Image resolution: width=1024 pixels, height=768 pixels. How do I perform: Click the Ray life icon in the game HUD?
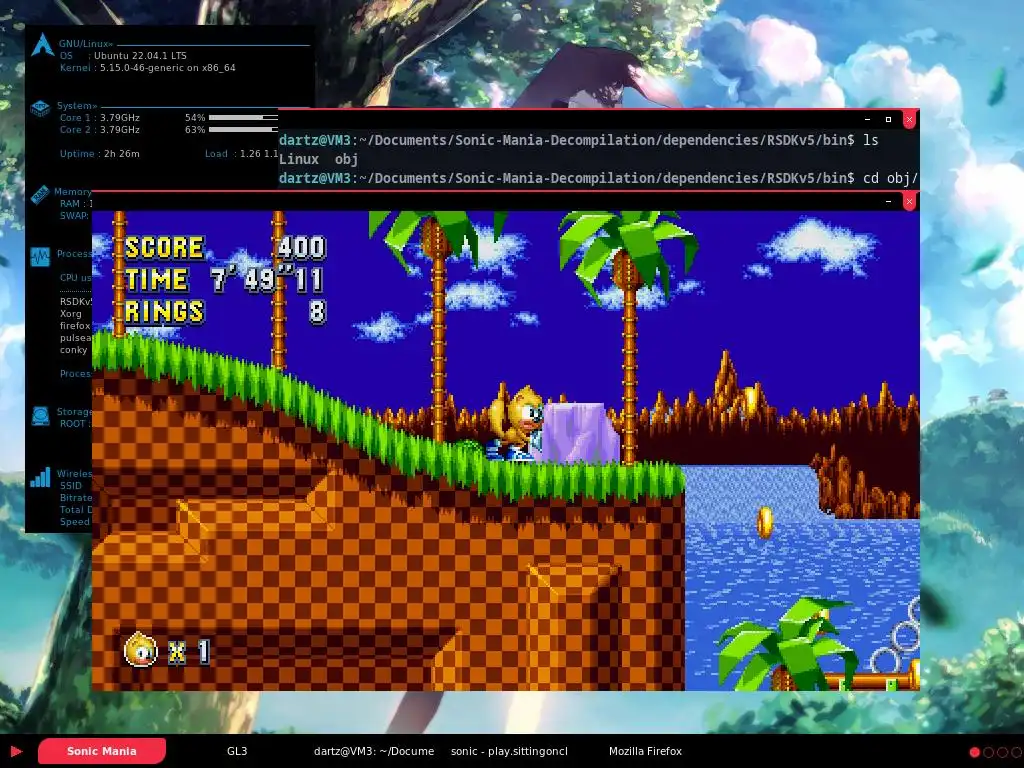pos(140,650)
